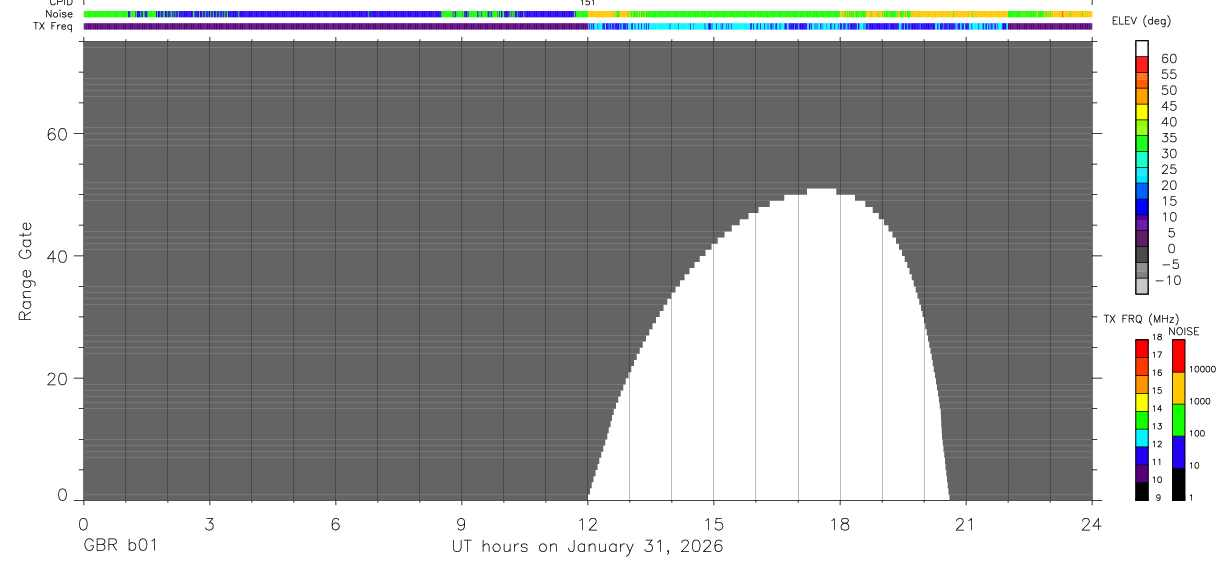
Task: Click the red 55–60 degree elevation swatch
Action: point(1142,64)
